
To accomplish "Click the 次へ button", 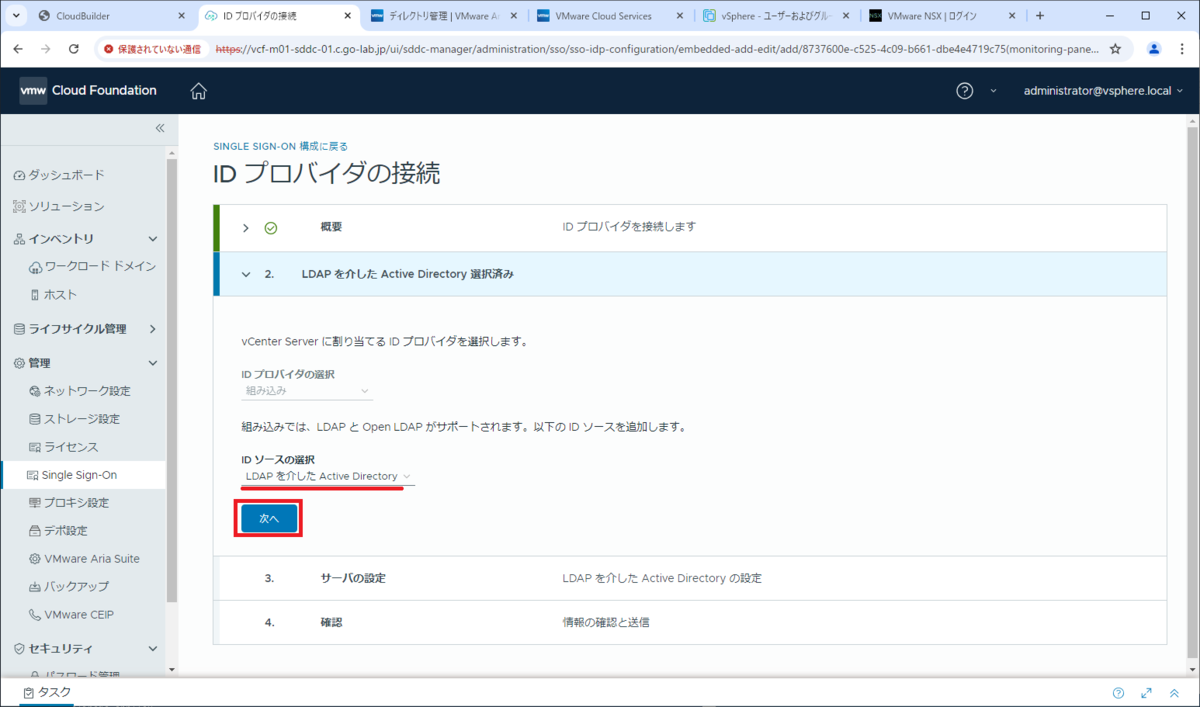I will pyautogui.click(x=268, y=519).
